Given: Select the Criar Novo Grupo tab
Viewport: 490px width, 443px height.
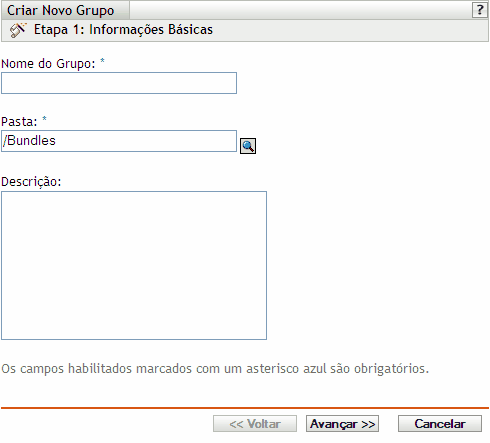Looking at the screenshot, I should click(x=65, y=10).
